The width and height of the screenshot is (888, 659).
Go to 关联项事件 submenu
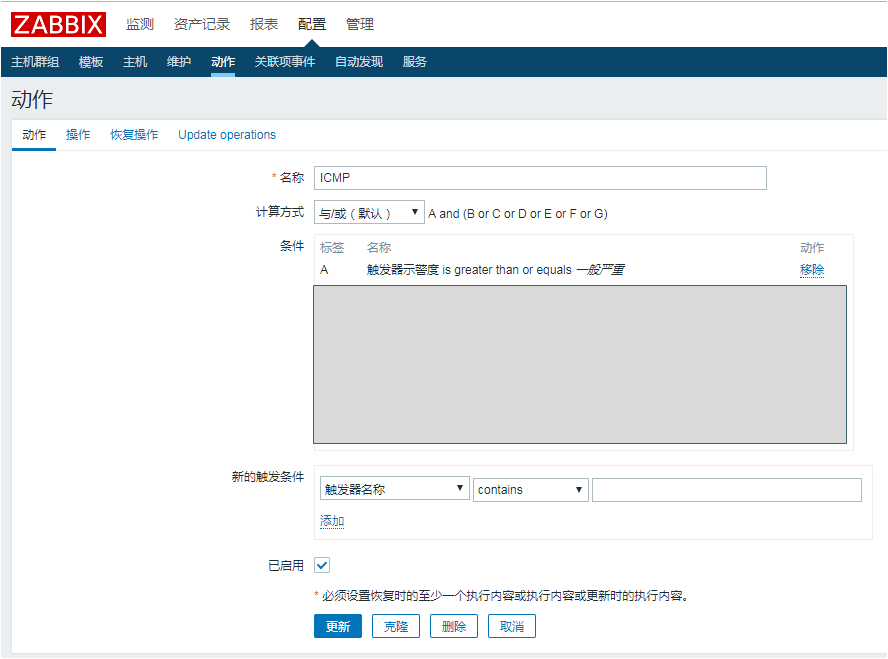[x=285, y=62]
